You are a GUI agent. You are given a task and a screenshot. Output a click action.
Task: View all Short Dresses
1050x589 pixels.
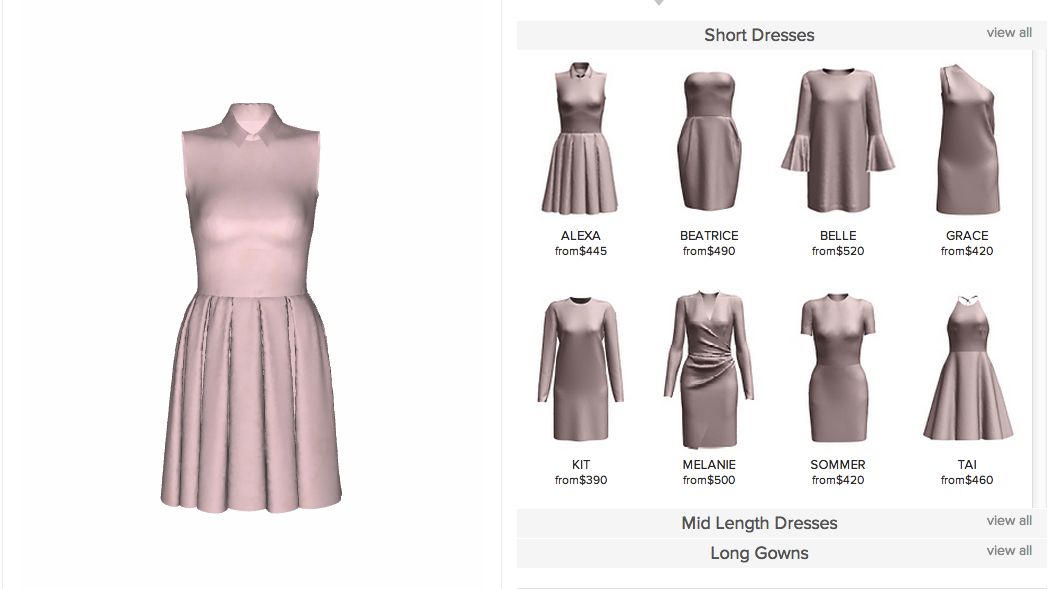(x=1008, y=33)
